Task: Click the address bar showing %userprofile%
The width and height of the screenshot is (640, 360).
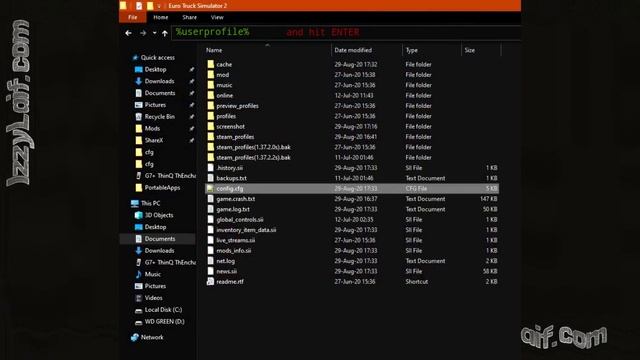Action: point(346,32)
